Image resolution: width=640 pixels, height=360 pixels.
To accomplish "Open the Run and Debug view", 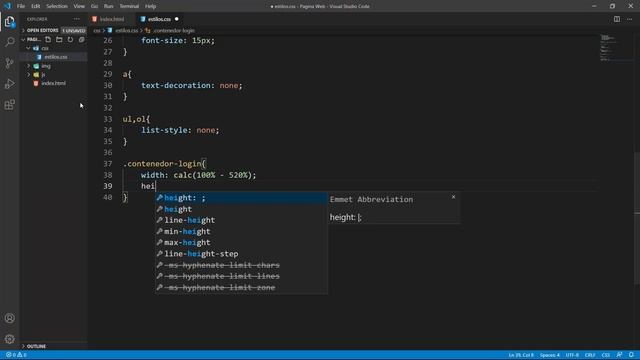I will (9, 84).
